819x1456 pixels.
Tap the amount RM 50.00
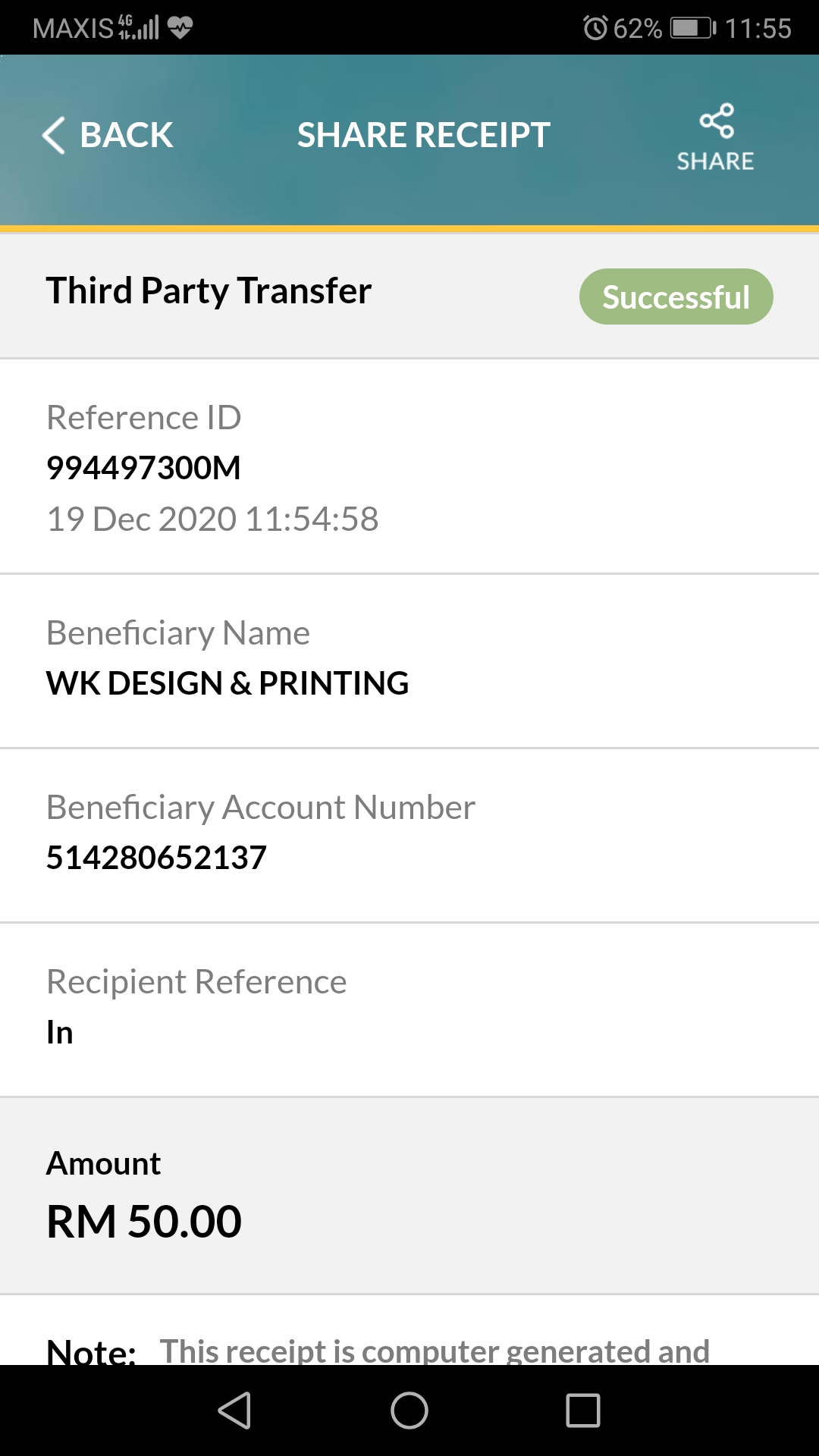144,1222
